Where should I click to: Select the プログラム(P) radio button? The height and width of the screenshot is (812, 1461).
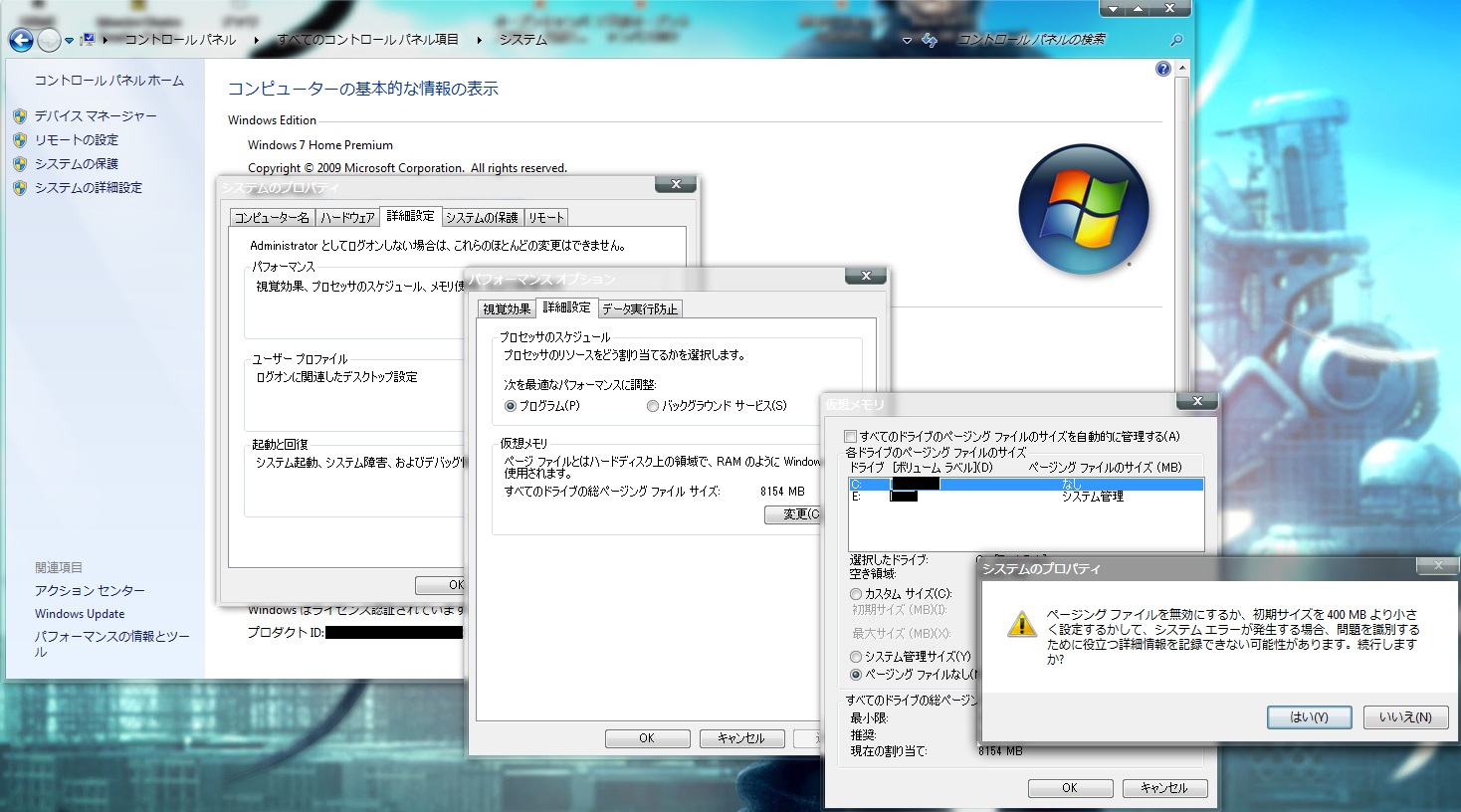(x=511, y=406)
